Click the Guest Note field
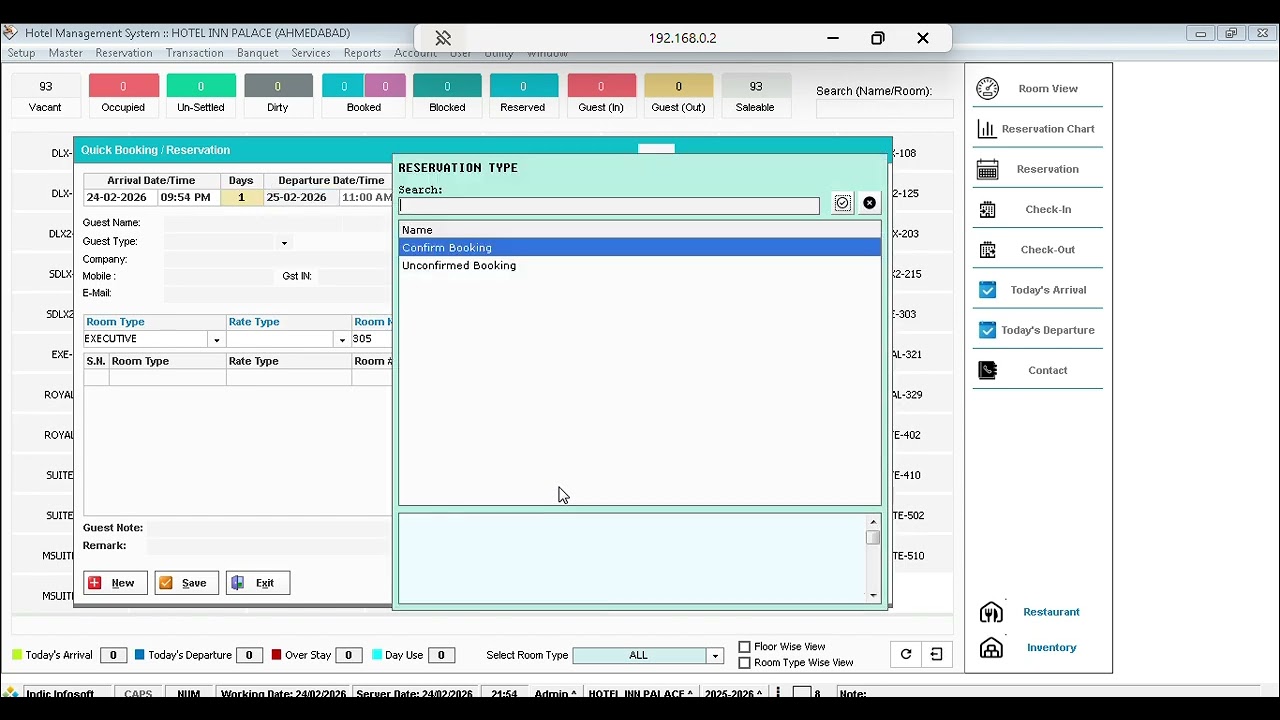 click(x=268, y=528)
